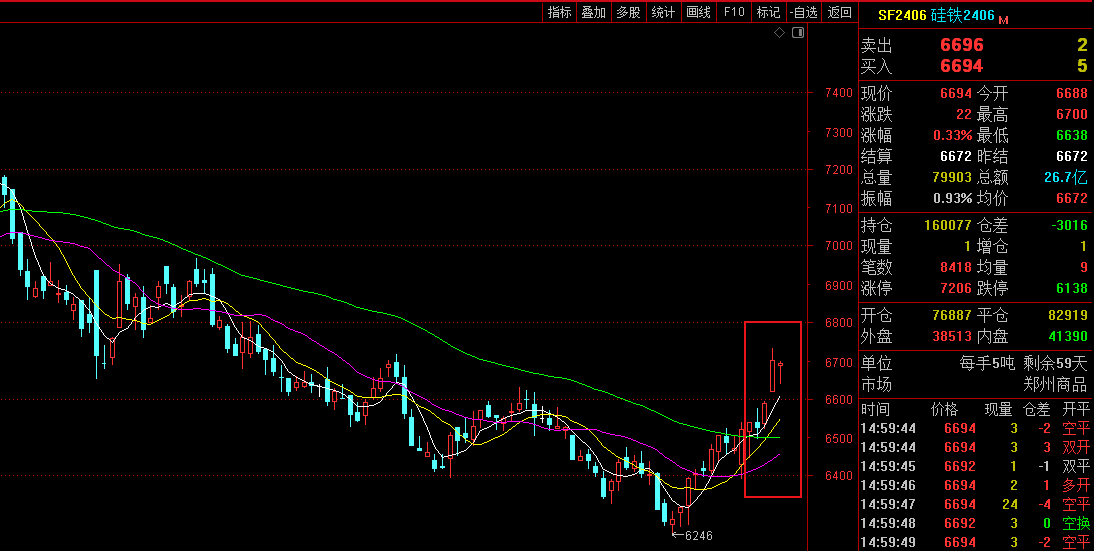This screenshot has height=551, width=1094.
Task: Click the SF2406 contract code title
Action: (902, 15)
